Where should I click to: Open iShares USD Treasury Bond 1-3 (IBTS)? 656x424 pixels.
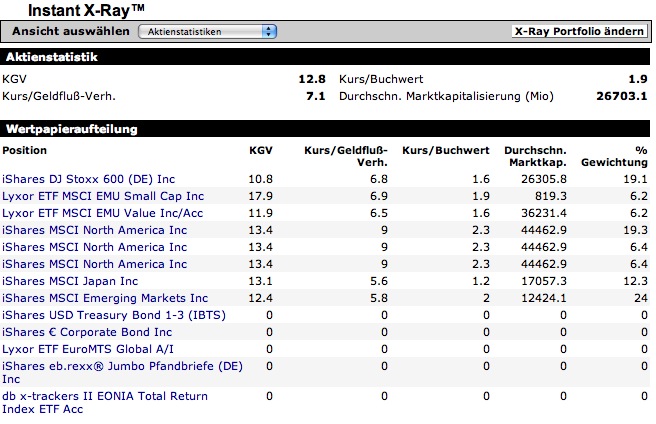coord(114,315)
